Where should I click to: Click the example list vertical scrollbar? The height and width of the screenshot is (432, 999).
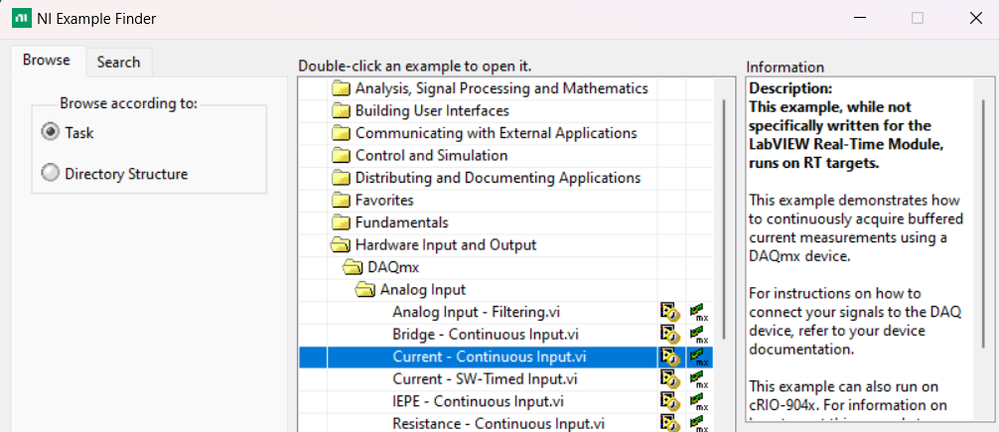point(723,219)
